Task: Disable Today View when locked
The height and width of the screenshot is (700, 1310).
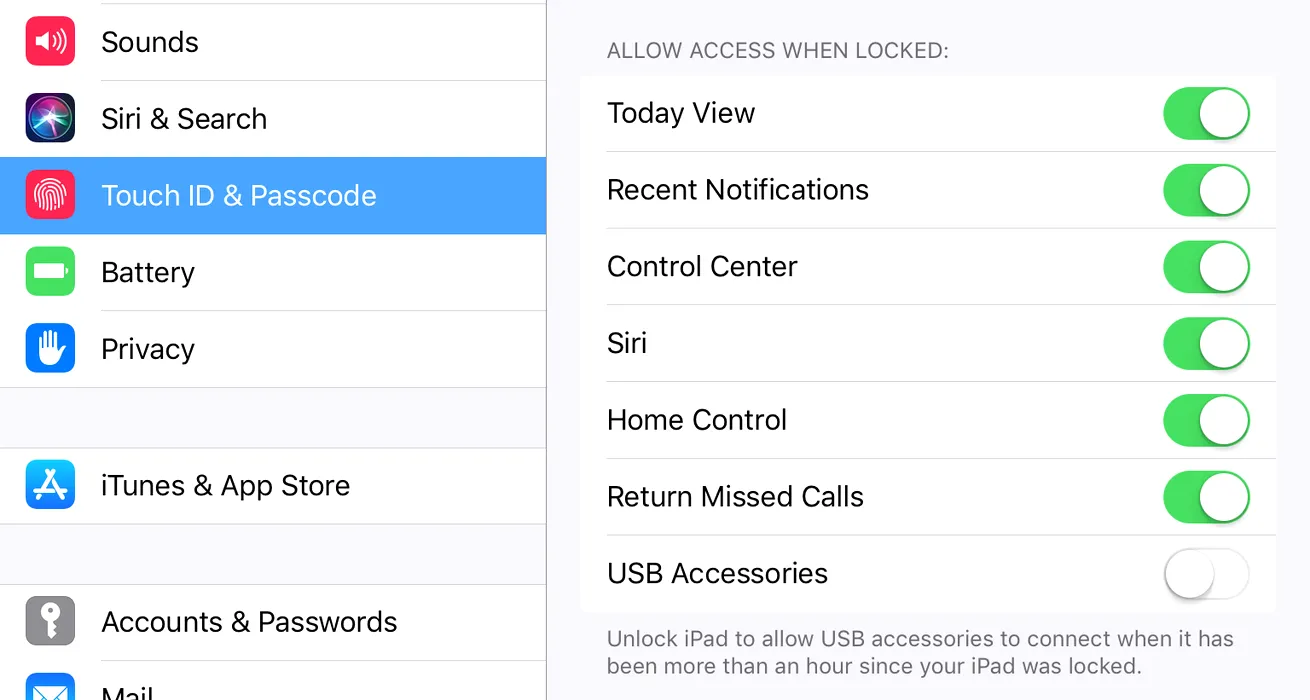Action: (1206, 113)
